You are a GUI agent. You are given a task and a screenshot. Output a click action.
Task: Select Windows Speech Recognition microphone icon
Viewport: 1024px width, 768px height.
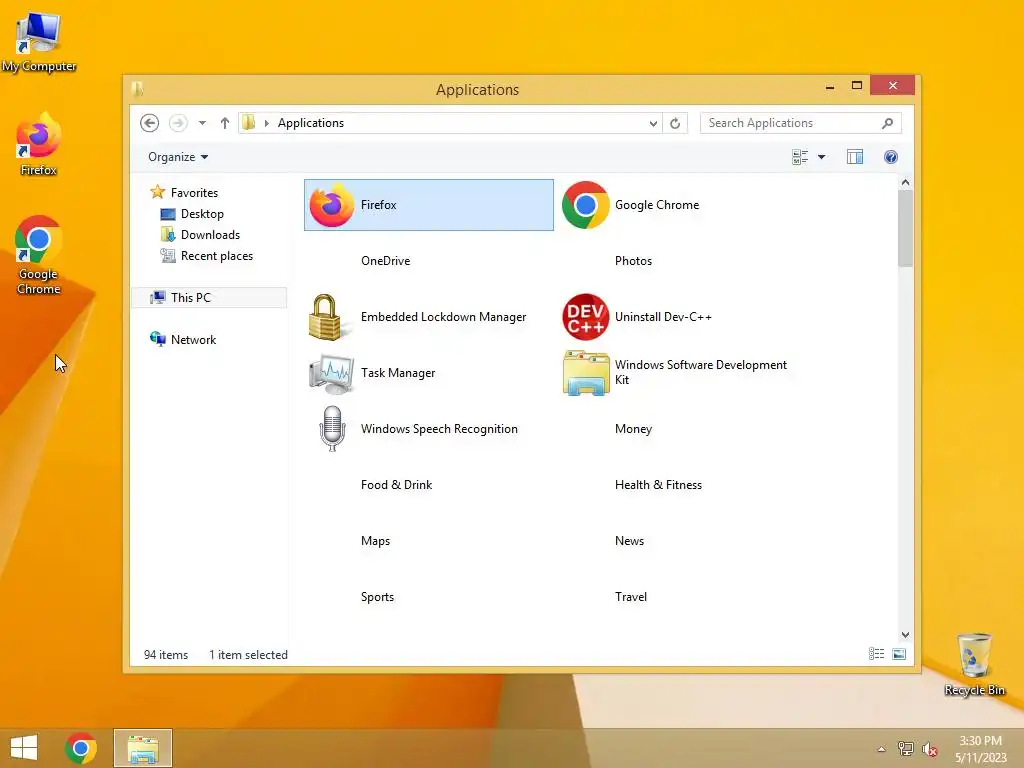pyautogui.click(x=332, y=428)
